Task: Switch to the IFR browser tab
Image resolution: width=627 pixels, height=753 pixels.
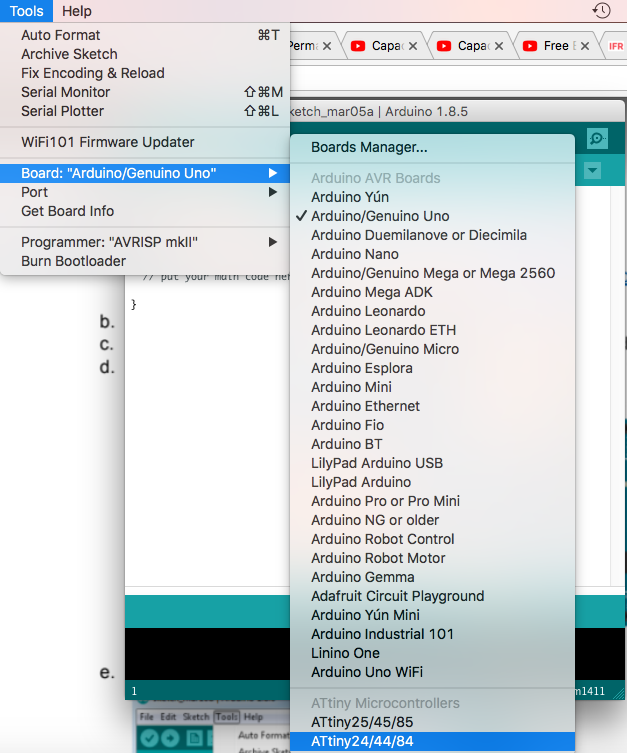Action: point(615,46)
